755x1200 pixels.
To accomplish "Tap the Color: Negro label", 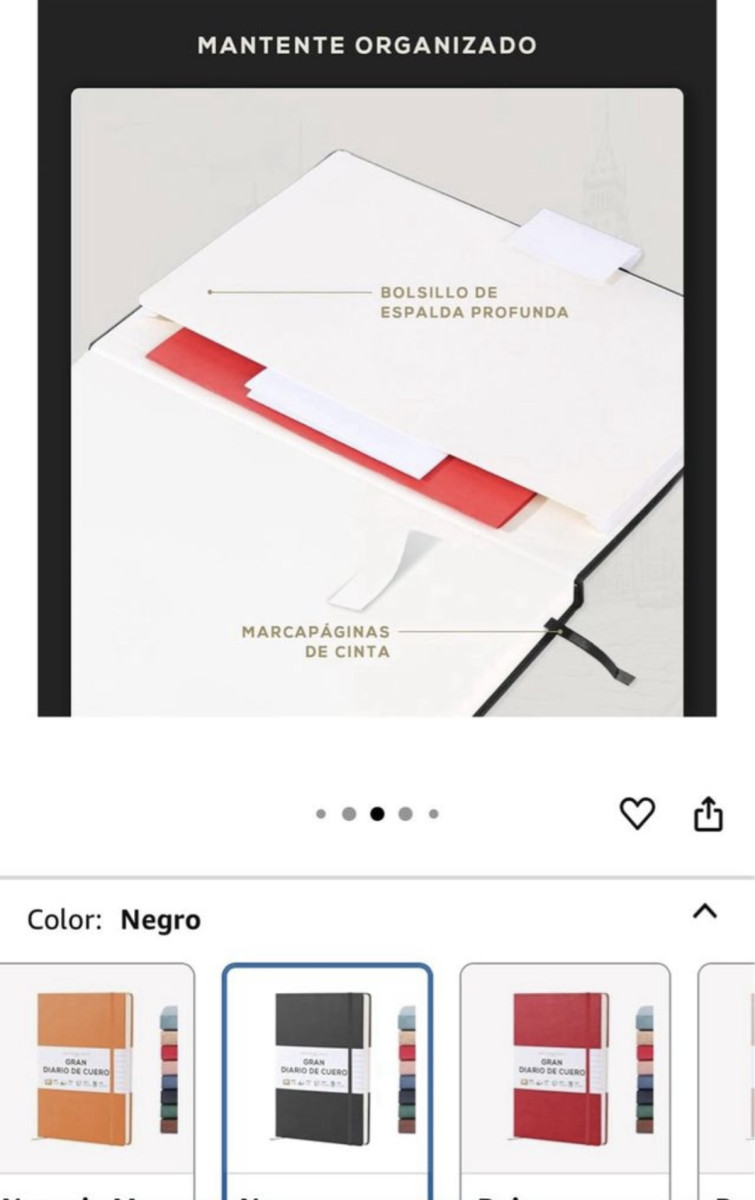I will coord(114,920).
